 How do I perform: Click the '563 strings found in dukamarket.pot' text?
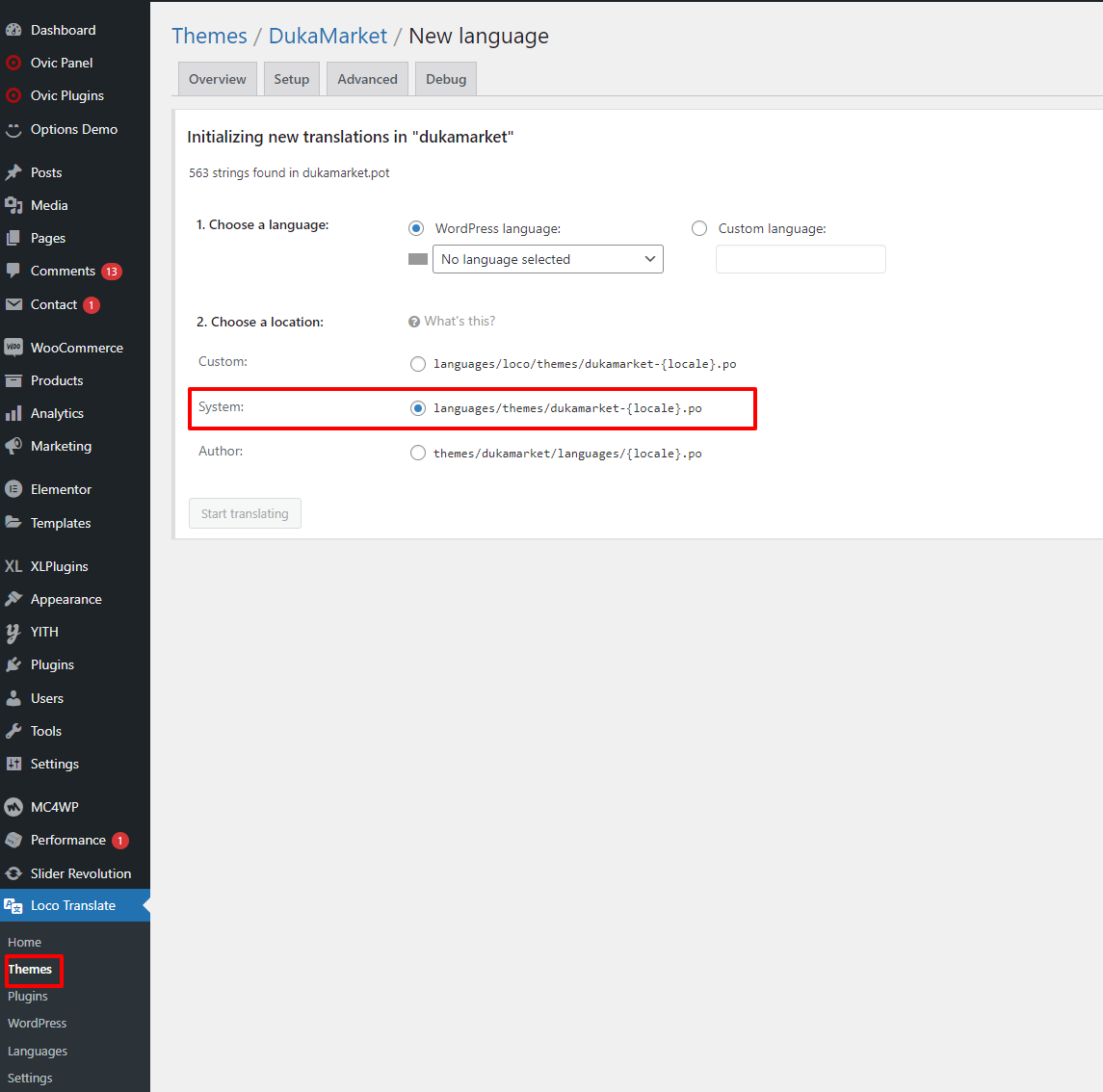click(289, 173)
